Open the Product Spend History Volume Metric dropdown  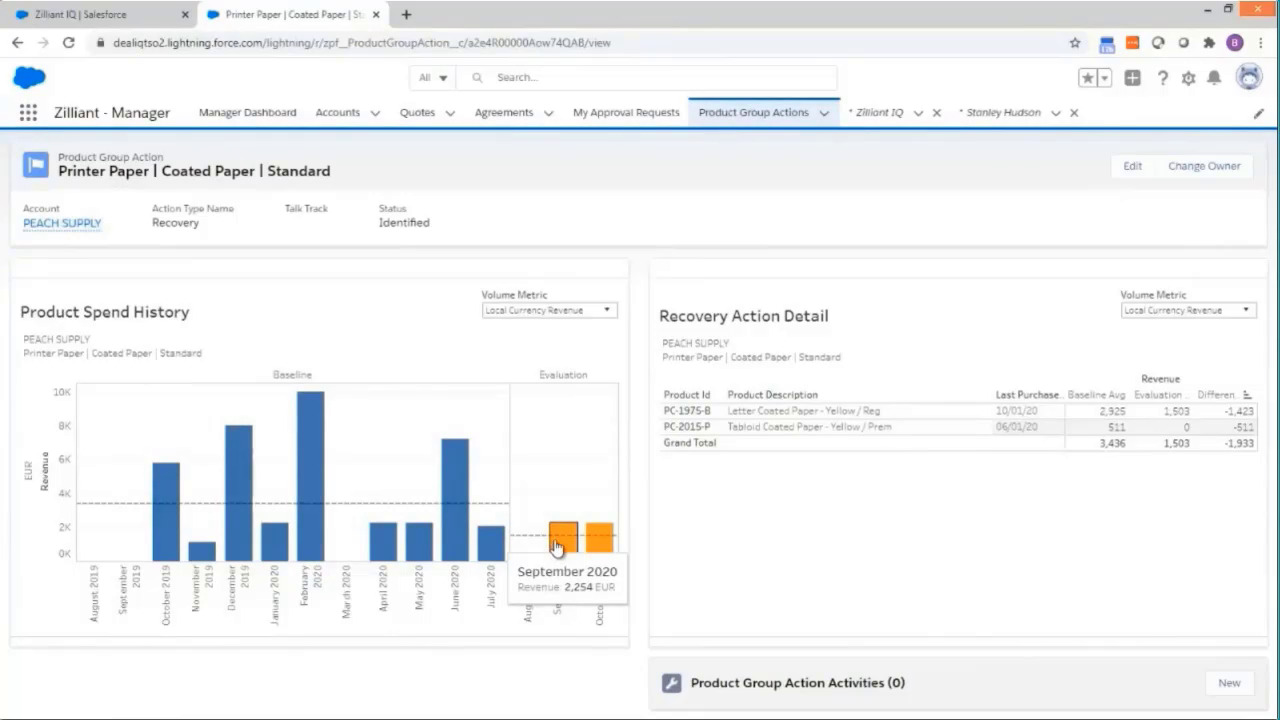coord(549,311)
